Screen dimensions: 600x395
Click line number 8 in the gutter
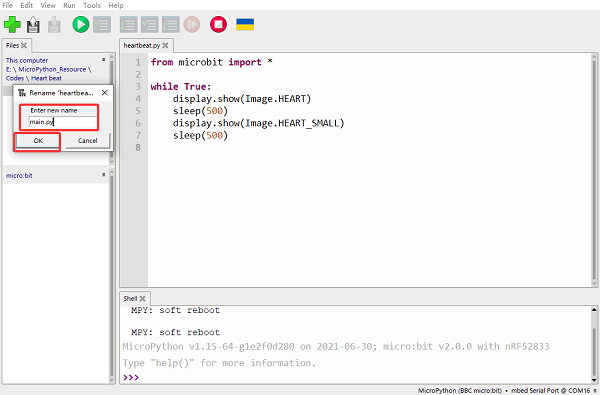[x=138, y=147]
